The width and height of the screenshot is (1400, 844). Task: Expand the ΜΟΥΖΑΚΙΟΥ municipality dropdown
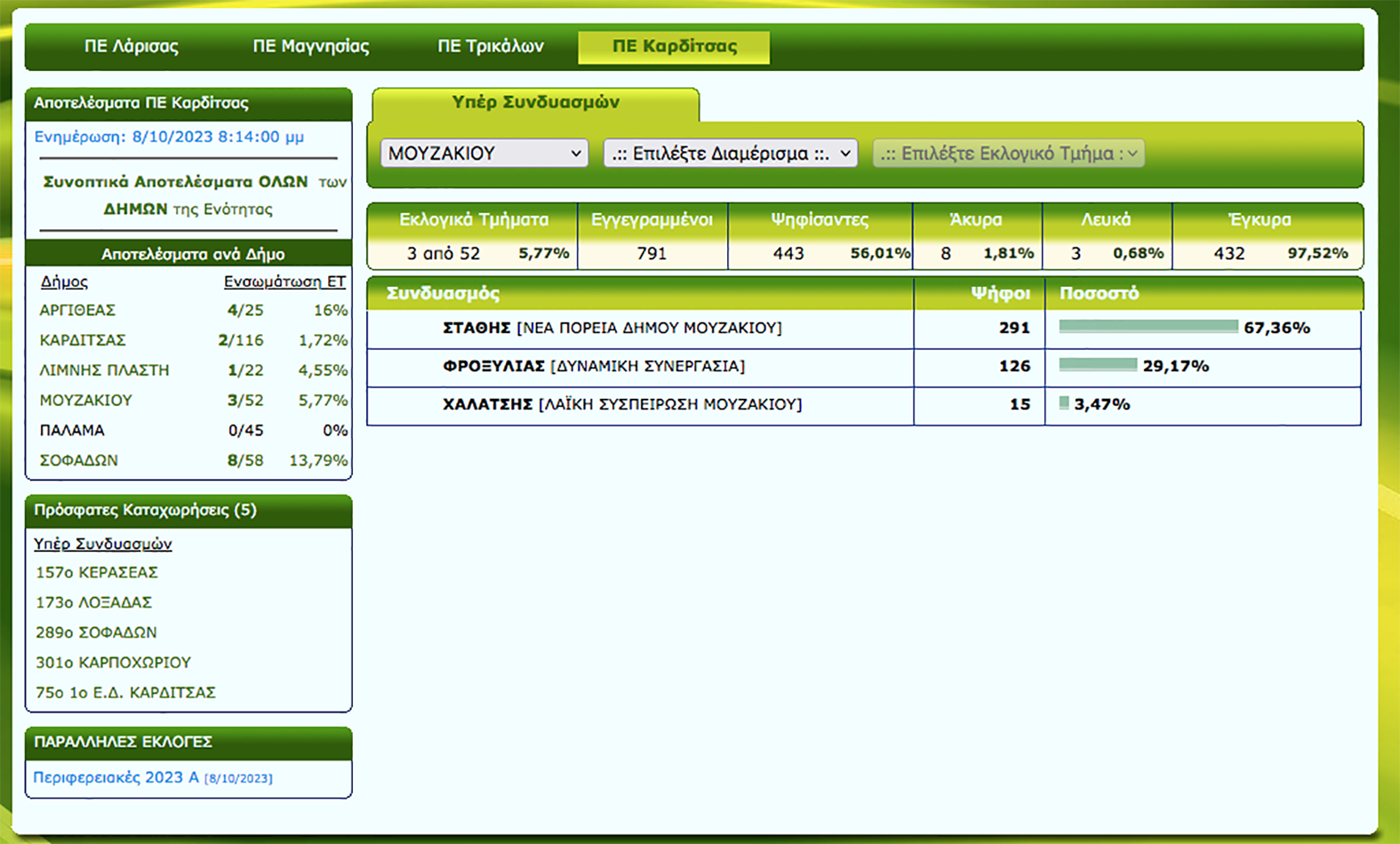click(x=484, y=154)
